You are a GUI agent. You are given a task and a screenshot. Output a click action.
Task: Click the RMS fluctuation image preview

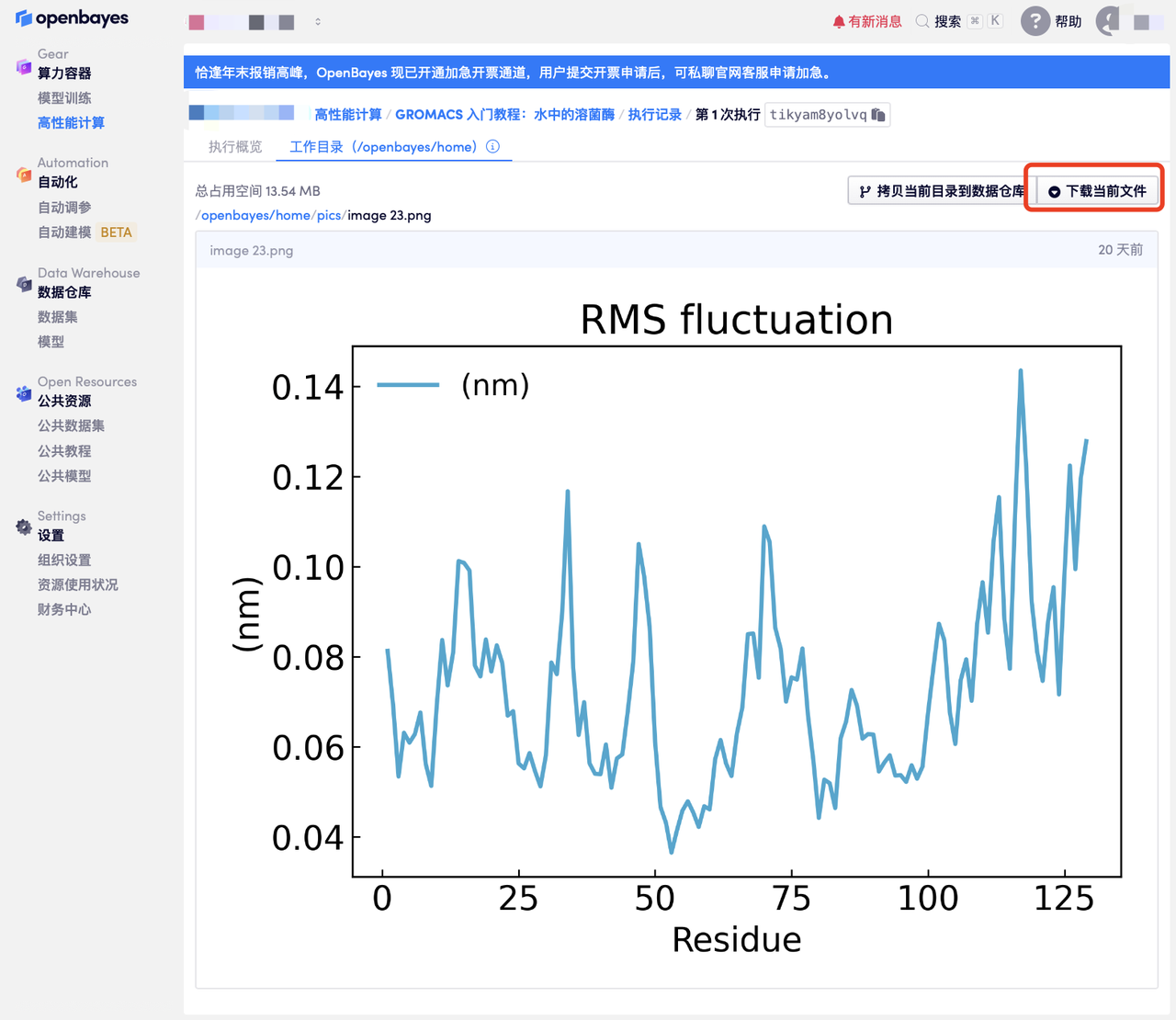[676, 625]
